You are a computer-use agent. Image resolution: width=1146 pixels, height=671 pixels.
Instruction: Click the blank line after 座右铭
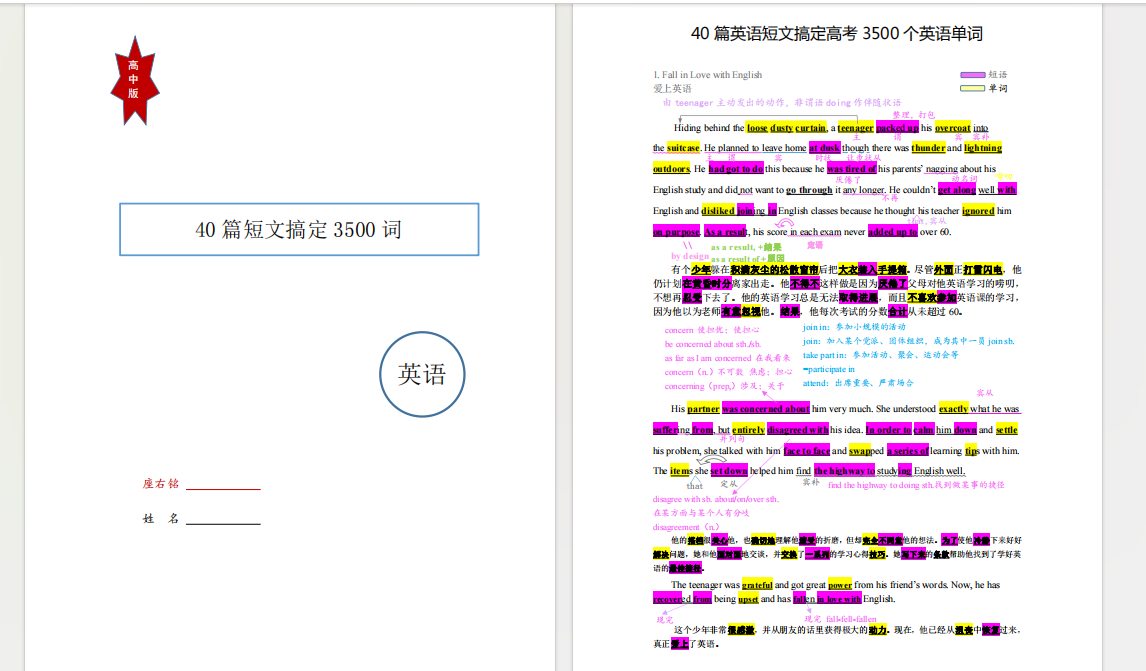(223, 488)
